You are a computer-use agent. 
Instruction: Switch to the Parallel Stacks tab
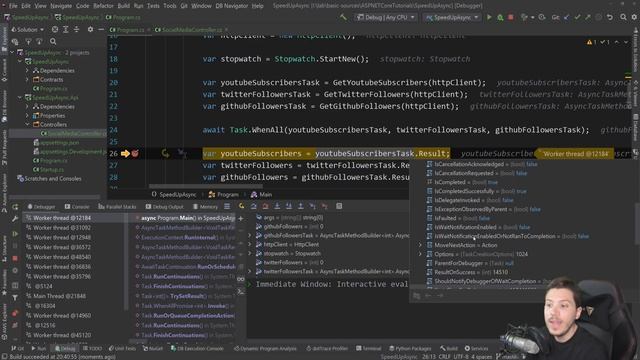coord(117,207)
